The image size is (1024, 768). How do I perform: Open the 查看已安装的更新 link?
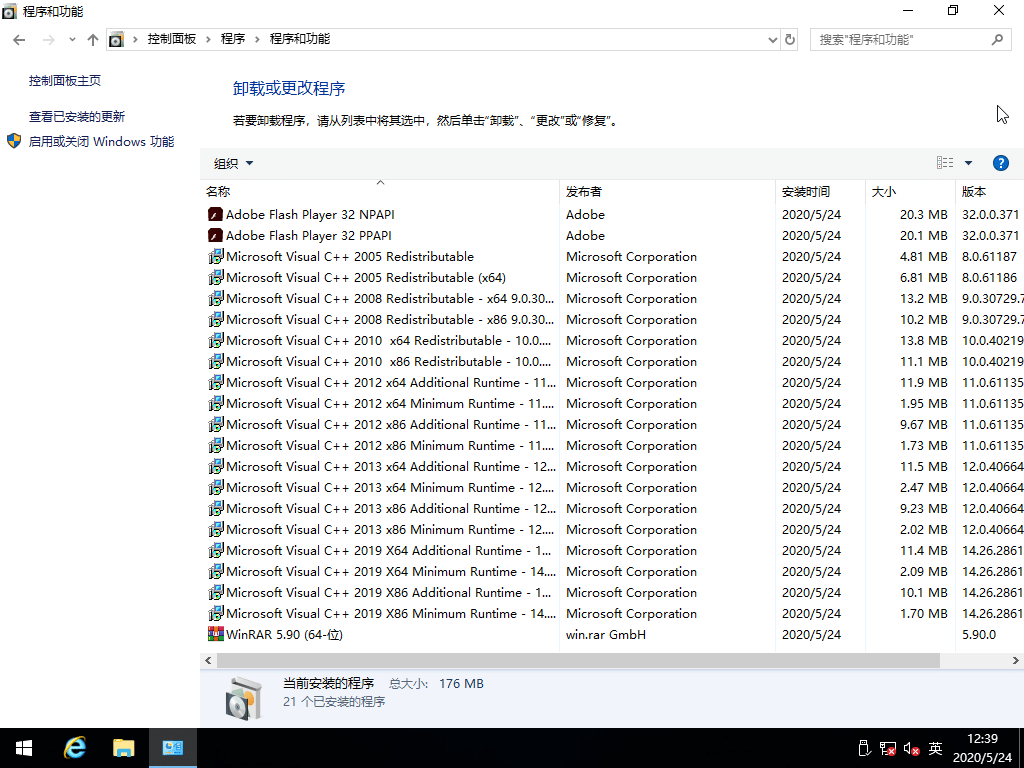pyautogui.click(x=77, y=116)
